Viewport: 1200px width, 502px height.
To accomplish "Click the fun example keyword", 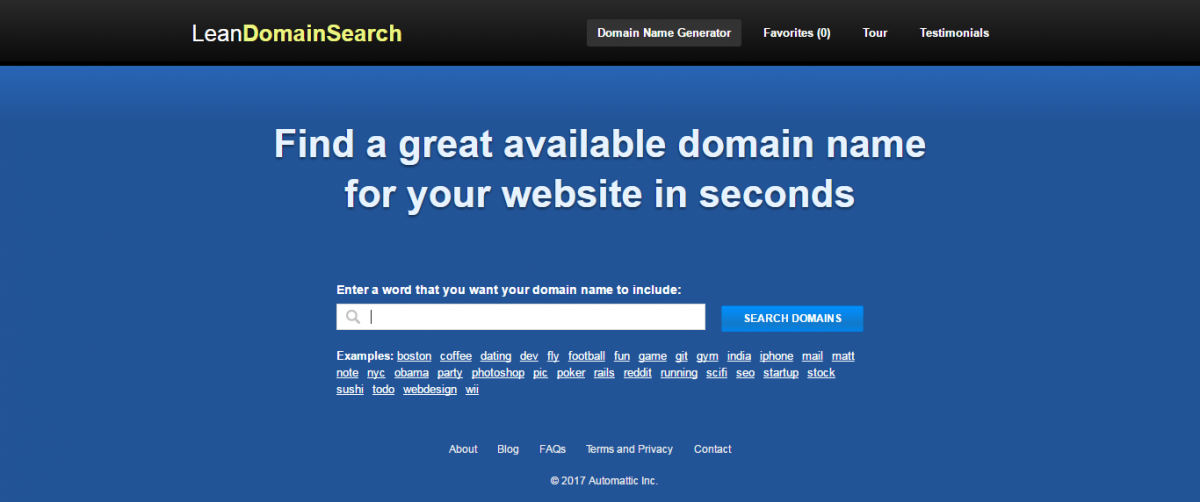I will point(622,356).
